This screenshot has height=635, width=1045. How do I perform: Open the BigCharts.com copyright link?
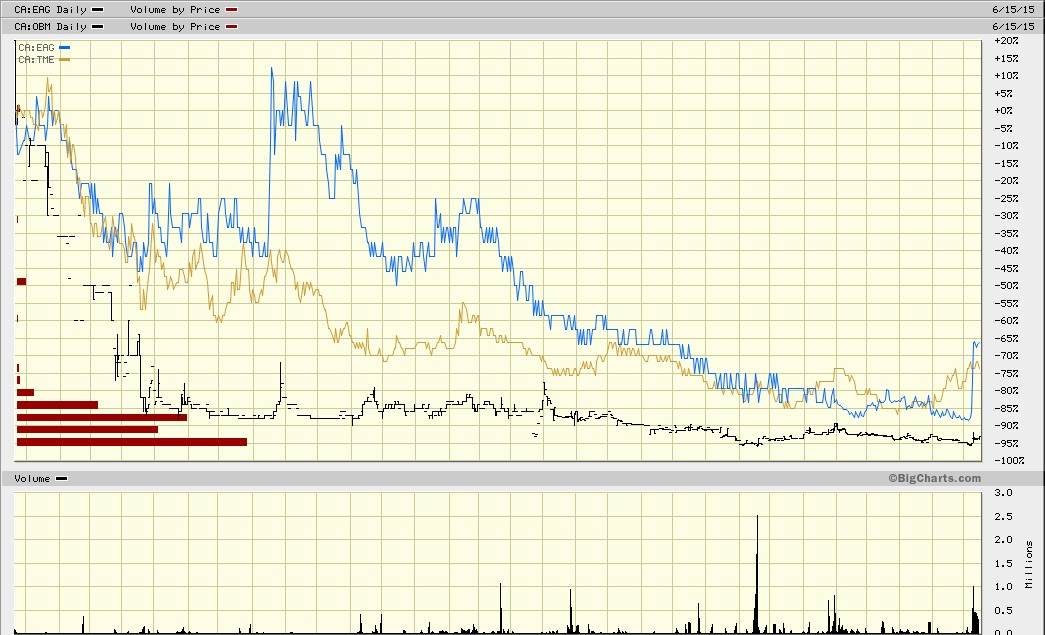tap(934, 479)
